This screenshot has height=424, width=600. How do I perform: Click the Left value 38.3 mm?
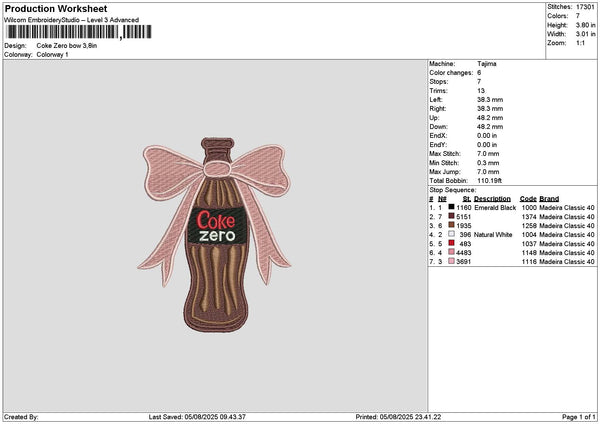[490, 100]
